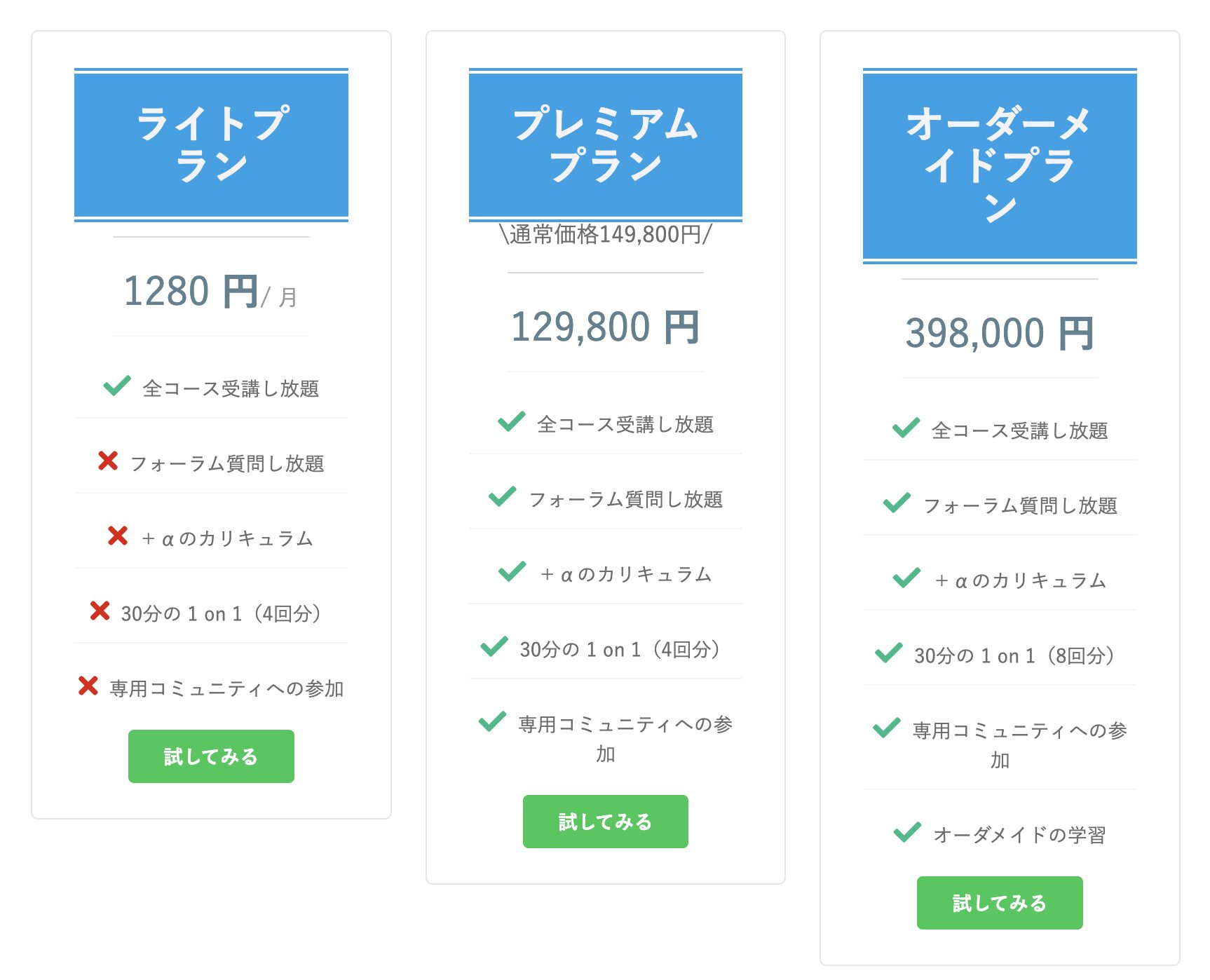Click the red X next to 30分の 1 on 1（4回分）in ライトプラン
Image resolution: width=1210 pixels, height=980 pixels.
[100, 611]
